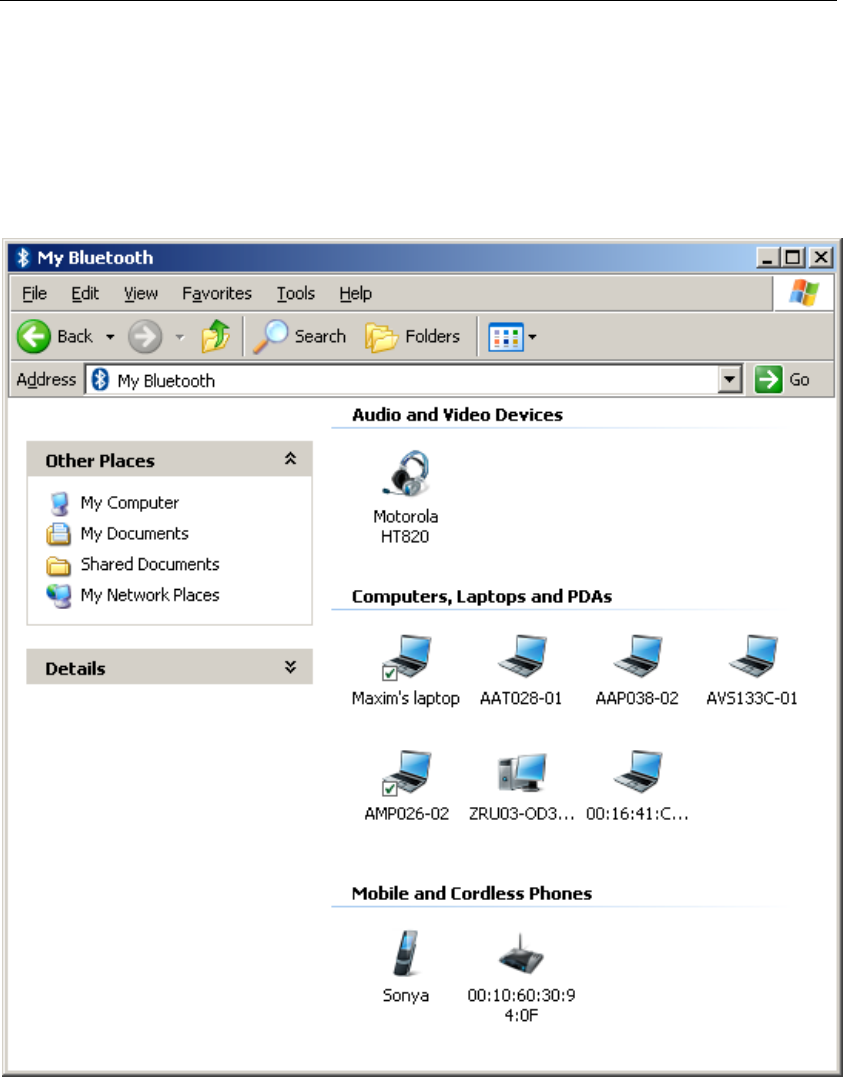
Task: Click the Other Places header text
Action: 100,461
